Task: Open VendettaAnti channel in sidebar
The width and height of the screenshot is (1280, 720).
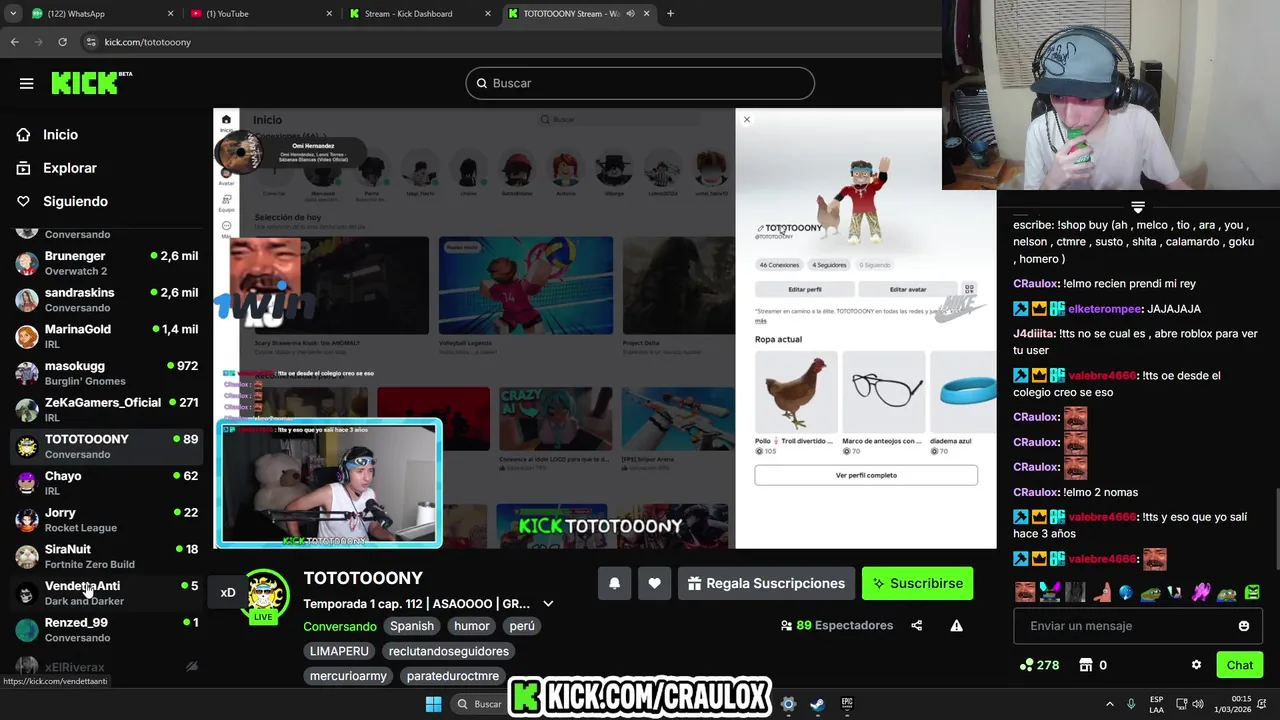Action: (x=106, y=593)
